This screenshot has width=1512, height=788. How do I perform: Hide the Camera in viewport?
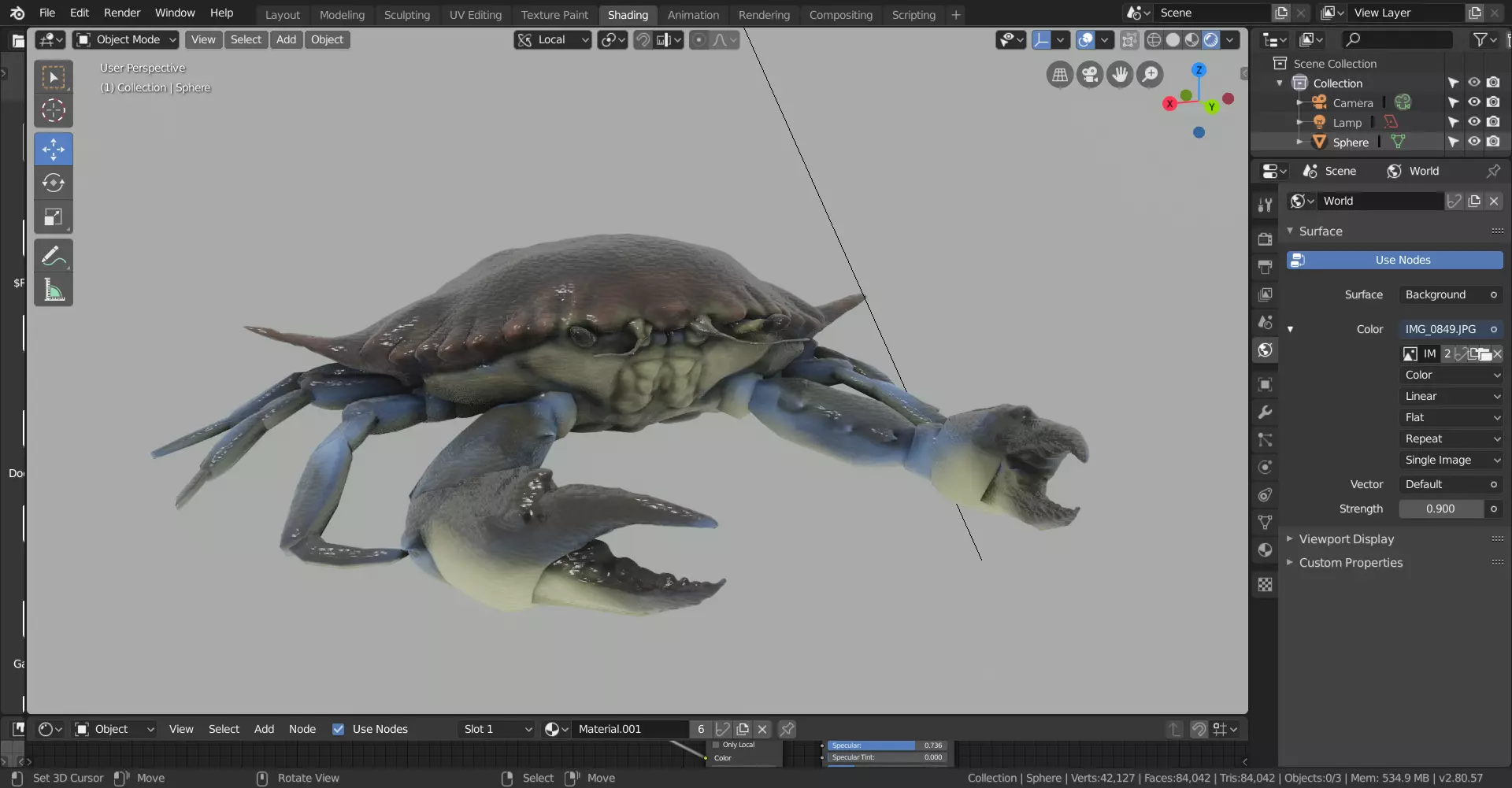tap(1473, 102)
